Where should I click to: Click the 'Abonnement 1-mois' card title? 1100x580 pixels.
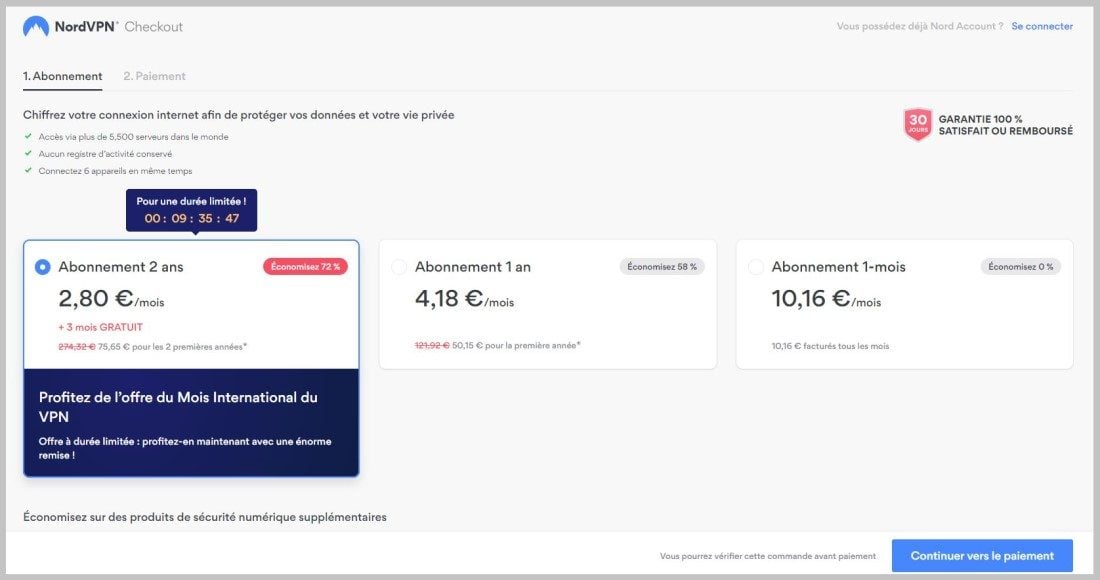[x=838, y=267]
